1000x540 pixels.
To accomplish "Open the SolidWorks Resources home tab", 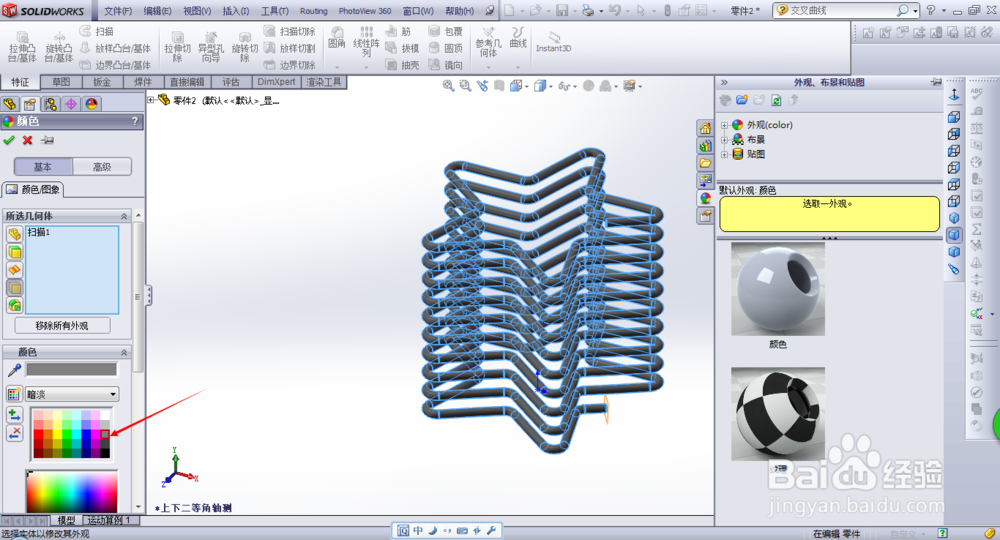I will 705,128.
